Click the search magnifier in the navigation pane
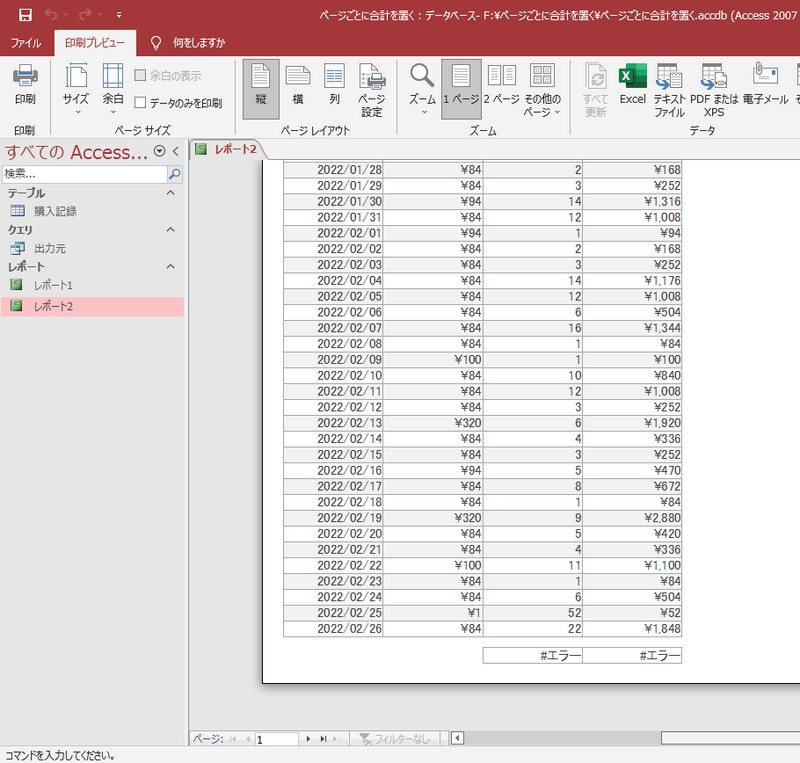 point(174,175)
